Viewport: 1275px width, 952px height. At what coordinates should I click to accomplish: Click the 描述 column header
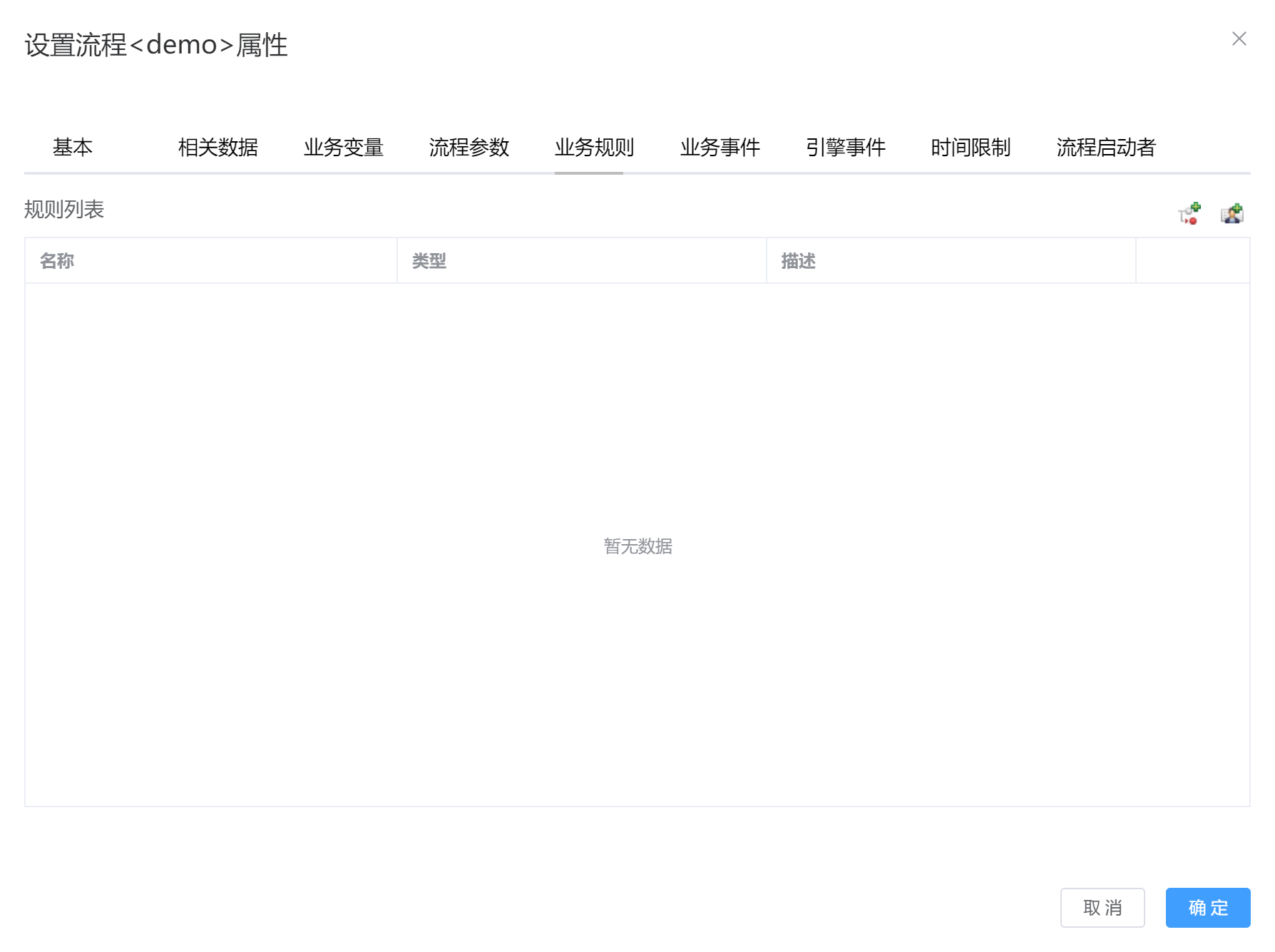pyautogui.click(x=951, y=261)
